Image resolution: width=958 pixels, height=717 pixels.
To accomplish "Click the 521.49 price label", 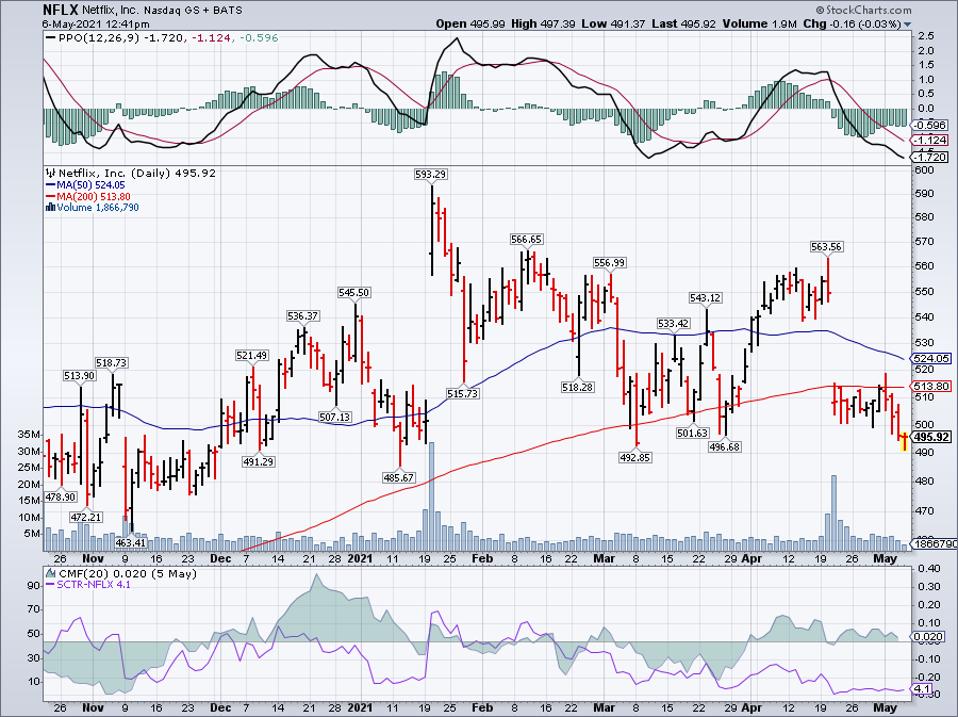I will point(252,355).
